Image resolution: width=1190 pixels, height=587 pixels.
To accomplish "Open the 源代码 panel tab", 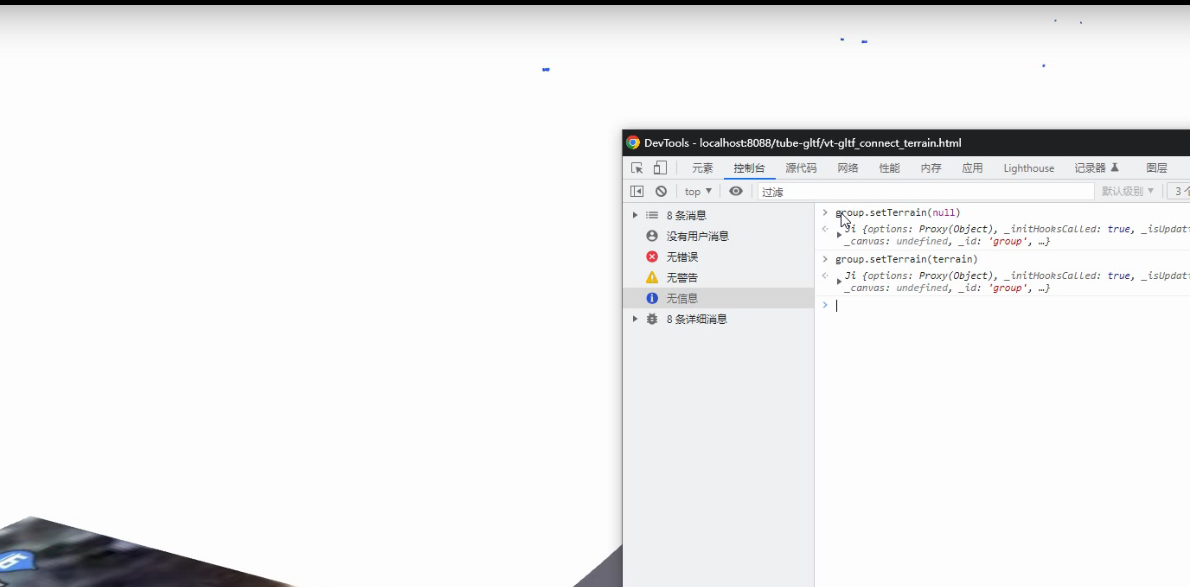I will [800, 167].
